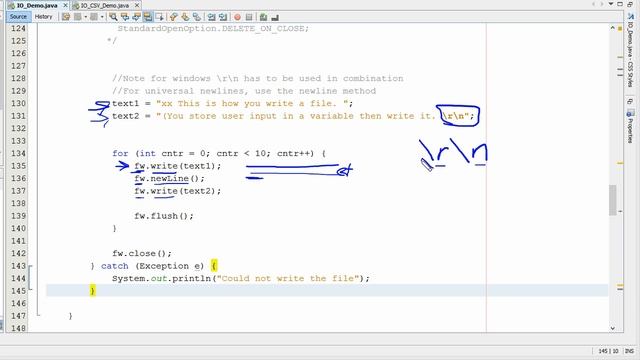Click the for loop keyword on line 134
This screenshot has width=640, height=360.
(120, 153)
